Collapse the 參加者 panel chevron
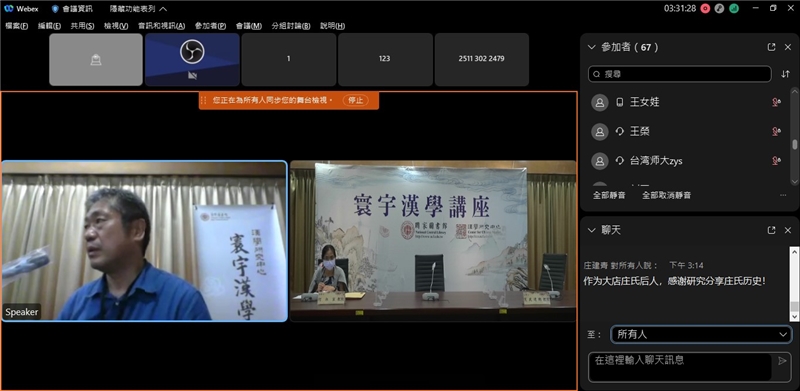The width and height of the screenshot is (800, 391). [591, 47]
